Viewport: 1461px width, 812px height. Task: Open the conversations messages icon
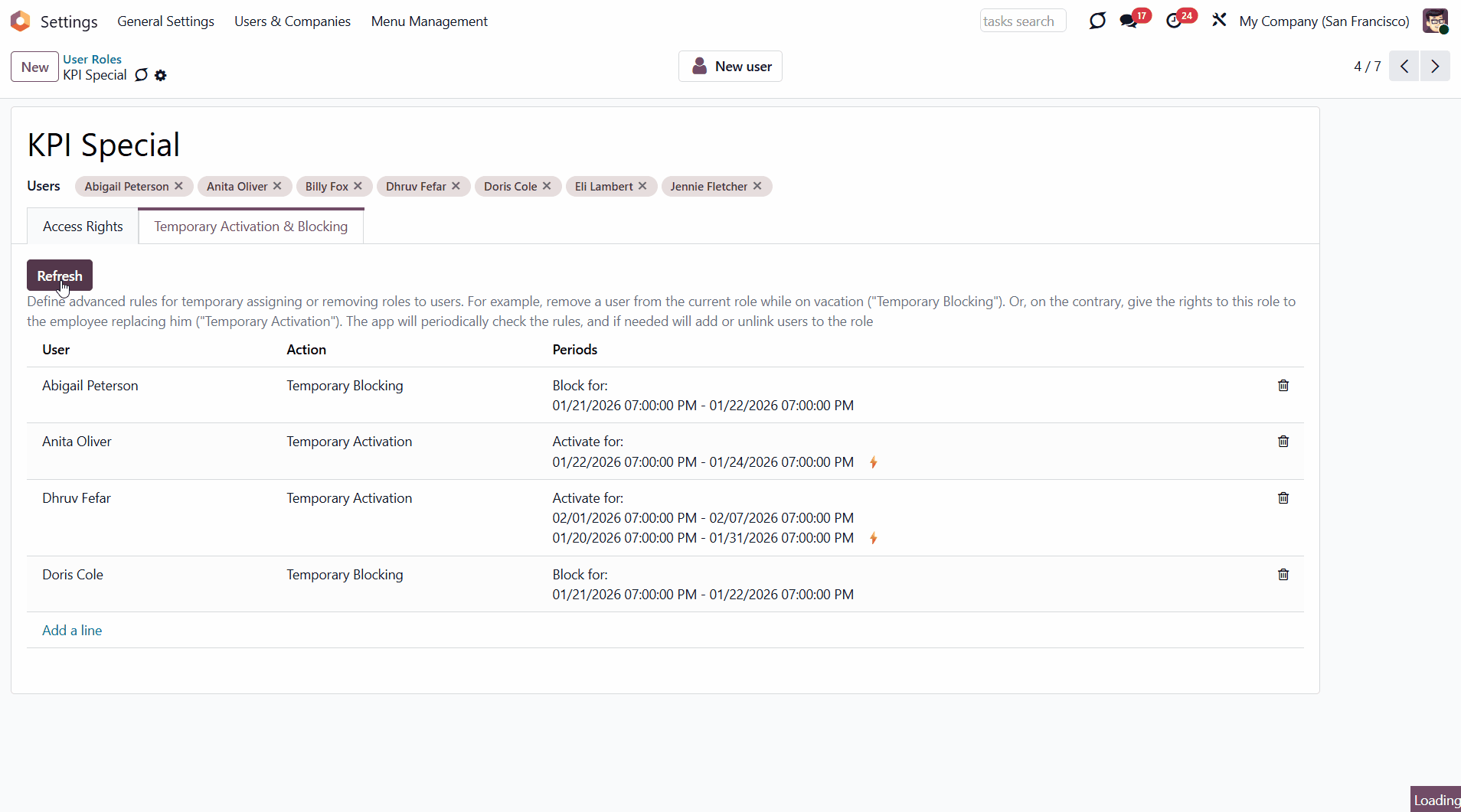[x=1128, y=21]
